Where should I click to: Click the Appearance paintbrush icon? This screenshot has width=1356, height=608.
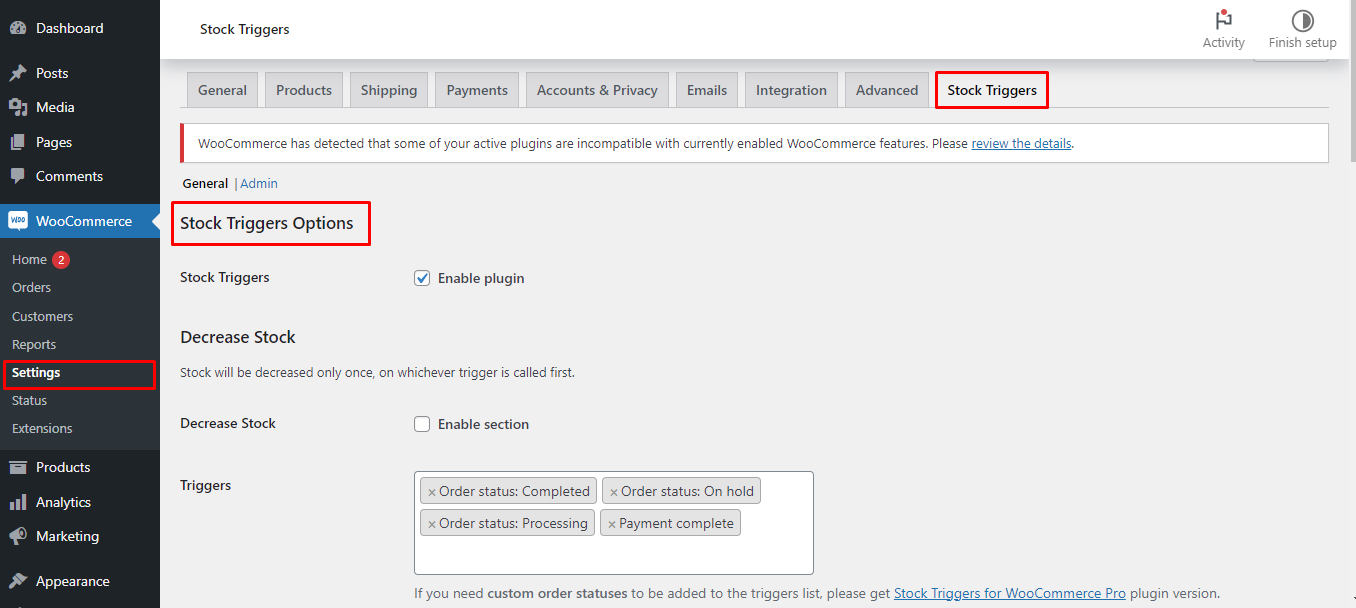18,581
